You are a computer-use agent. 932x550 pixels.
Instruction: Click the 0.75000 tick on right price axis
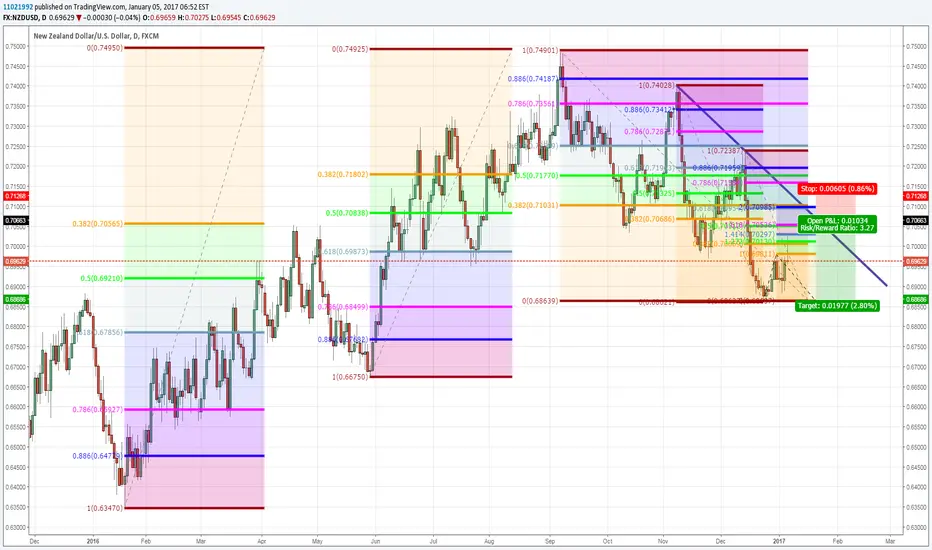tap(916, 46)
